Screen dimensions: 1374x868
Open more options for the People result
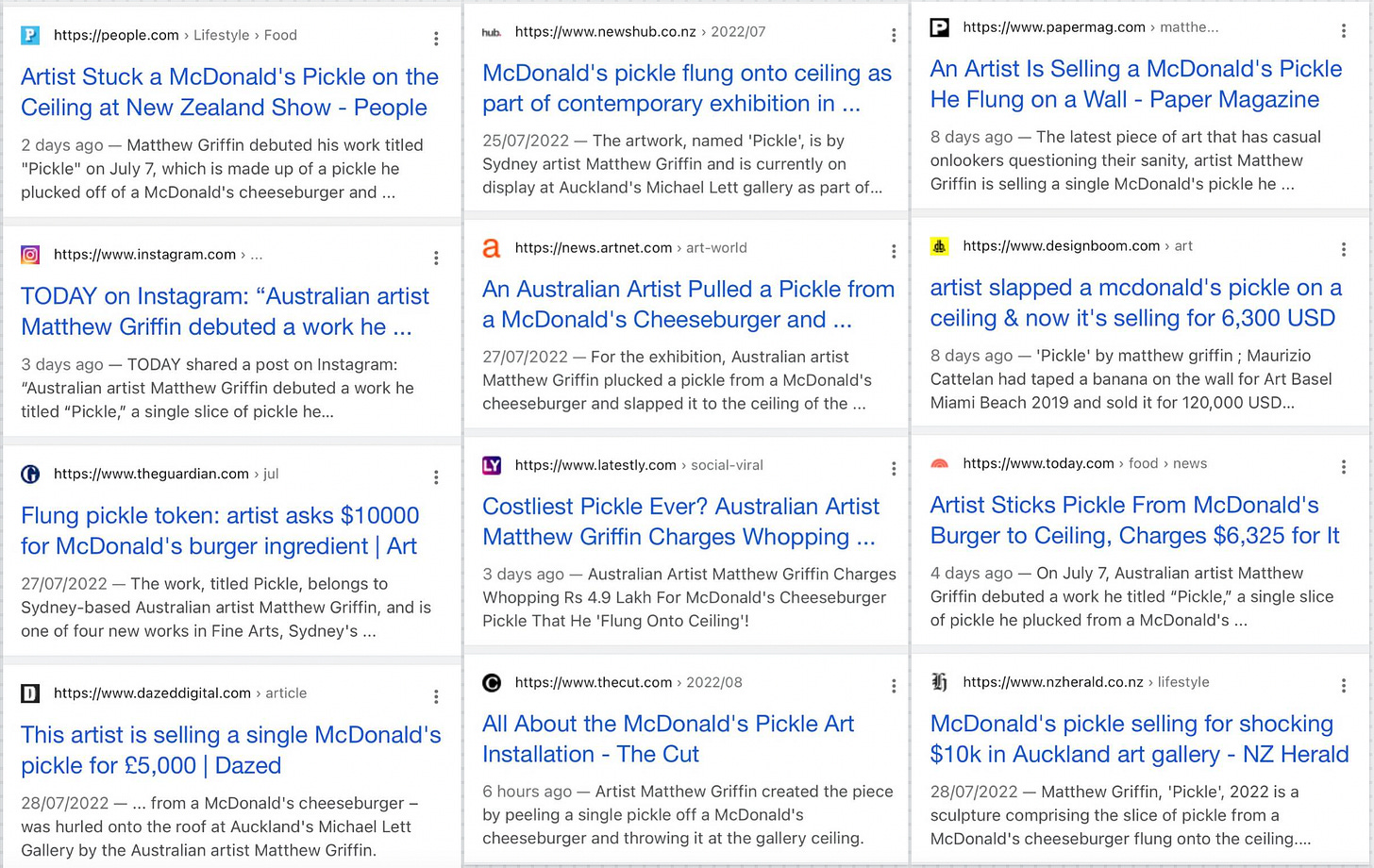436,39
